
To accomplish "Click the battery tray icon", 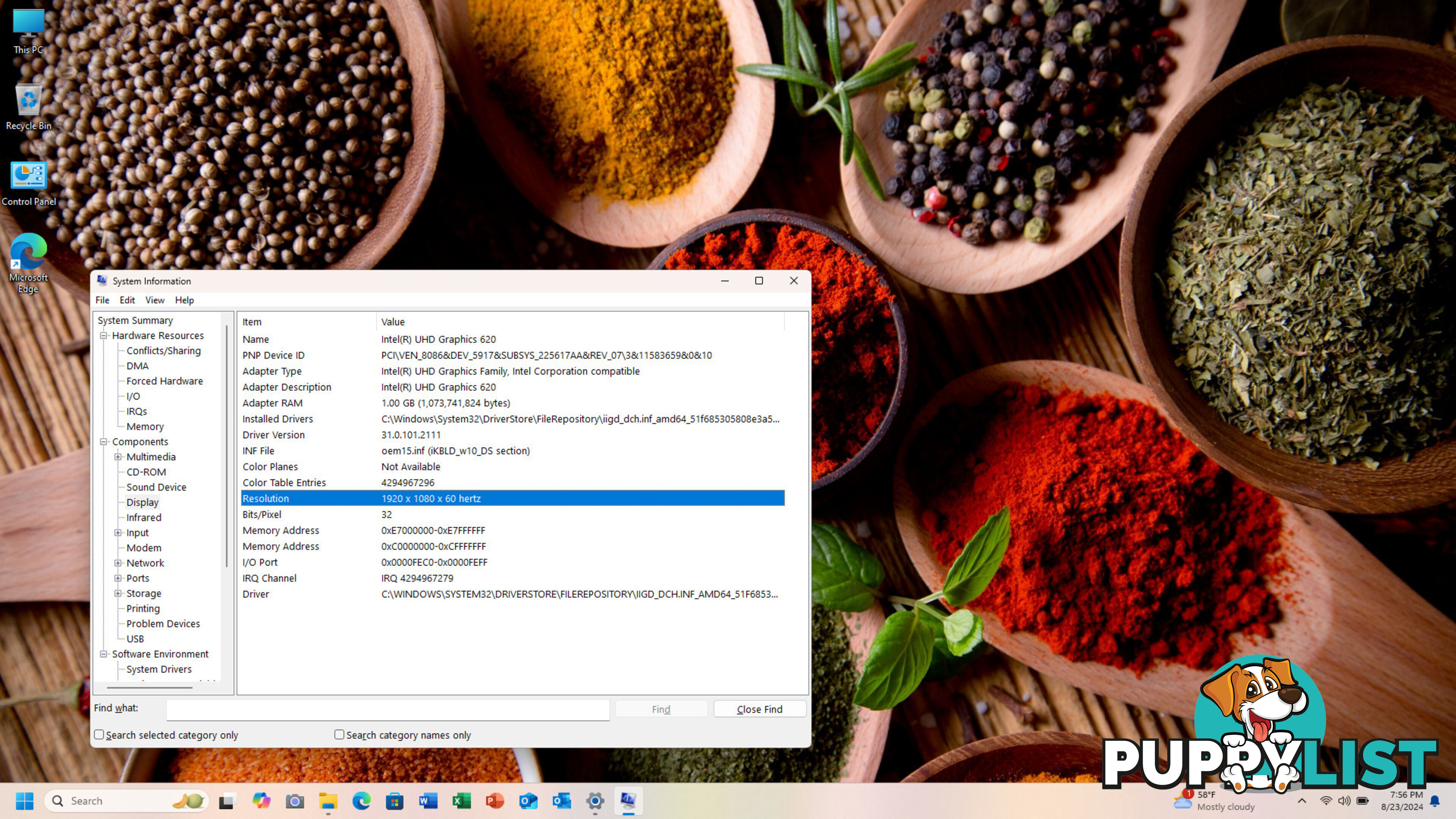I will [1363, 801].
